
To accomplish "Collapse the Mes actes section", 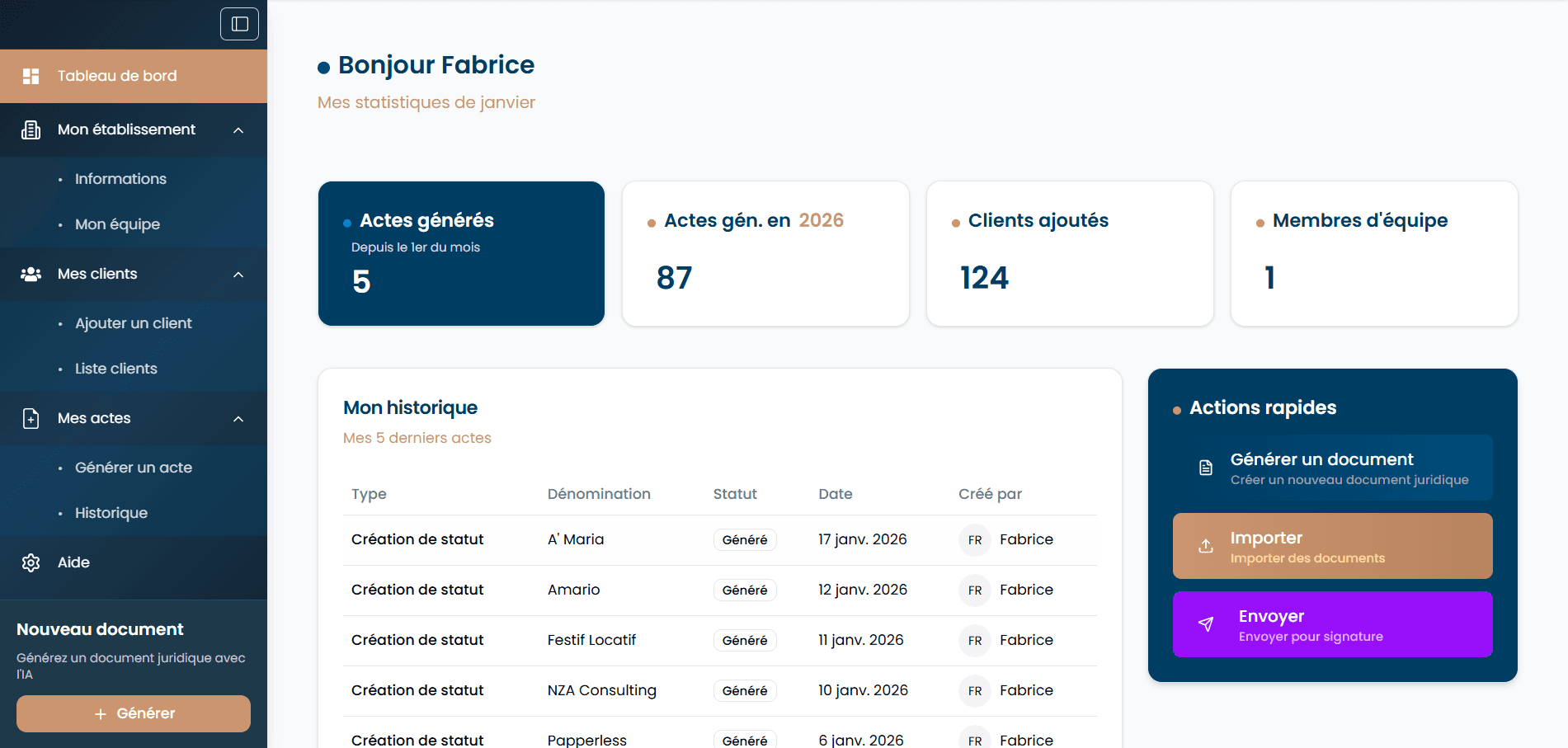I will coord(238,418).
